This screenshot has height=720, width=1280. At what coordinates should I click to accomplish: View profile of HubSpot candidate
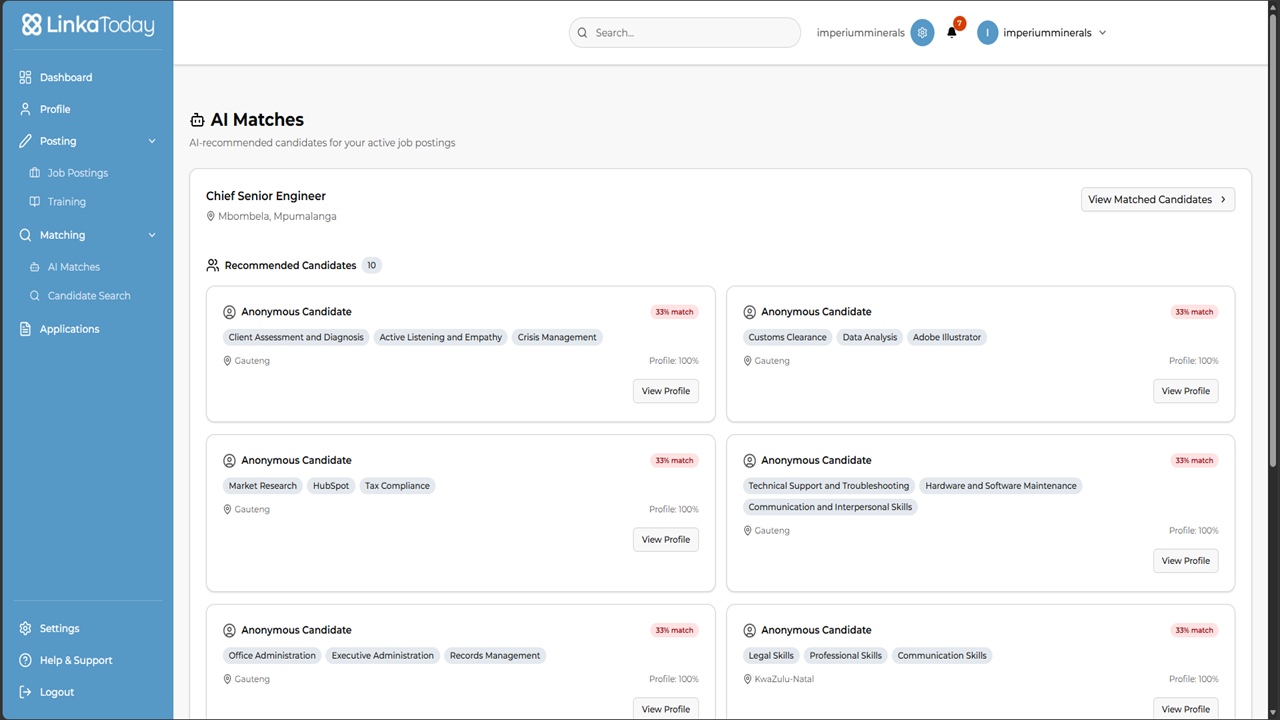(x=666, y=540)
